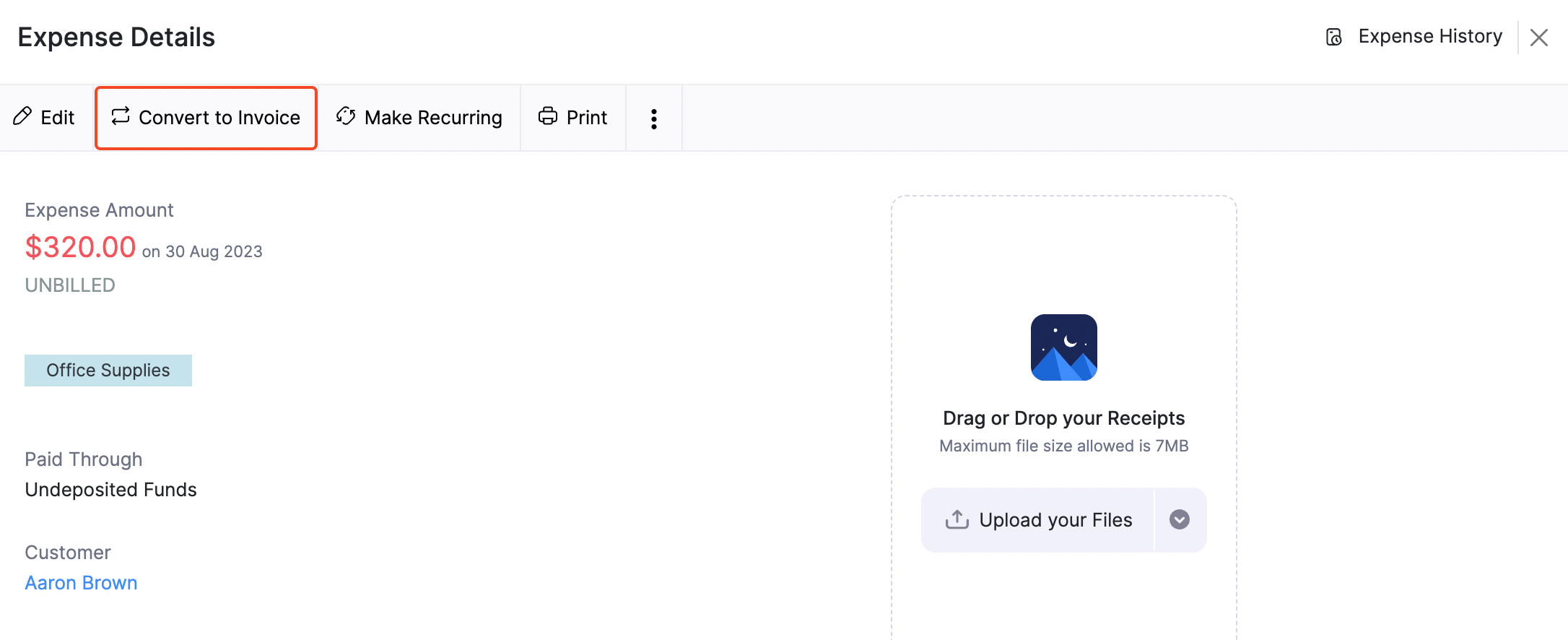Click the Drag or Drop your Receipts heading
Screen dimensions: 1568x640
tap(1063, 418)
